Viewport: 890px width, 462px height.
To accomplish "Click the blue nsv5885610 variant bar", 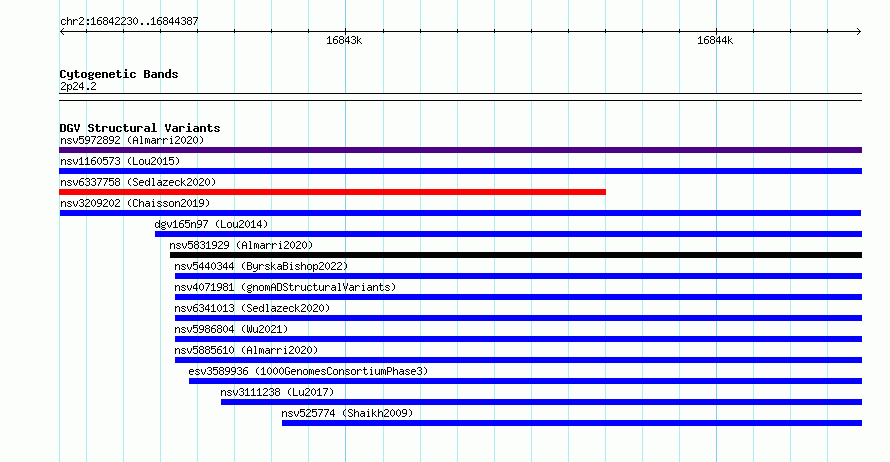I will pos(518,360).
